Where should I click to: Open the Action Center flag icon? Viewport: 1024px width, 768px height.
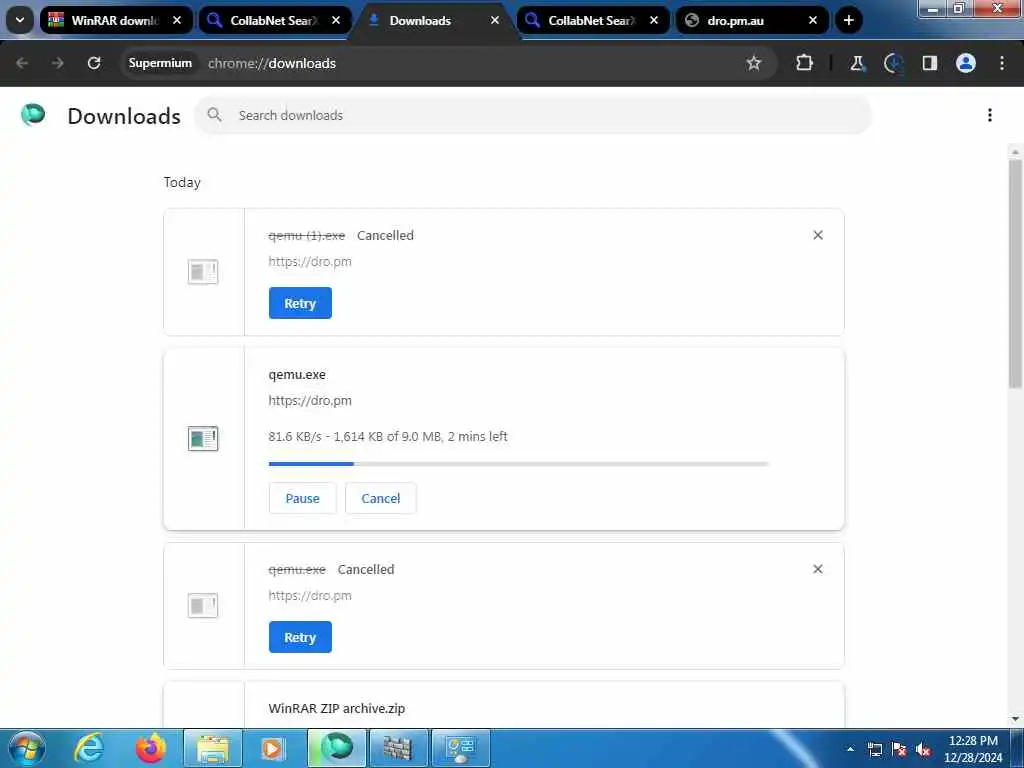click(x=899, y=750)
